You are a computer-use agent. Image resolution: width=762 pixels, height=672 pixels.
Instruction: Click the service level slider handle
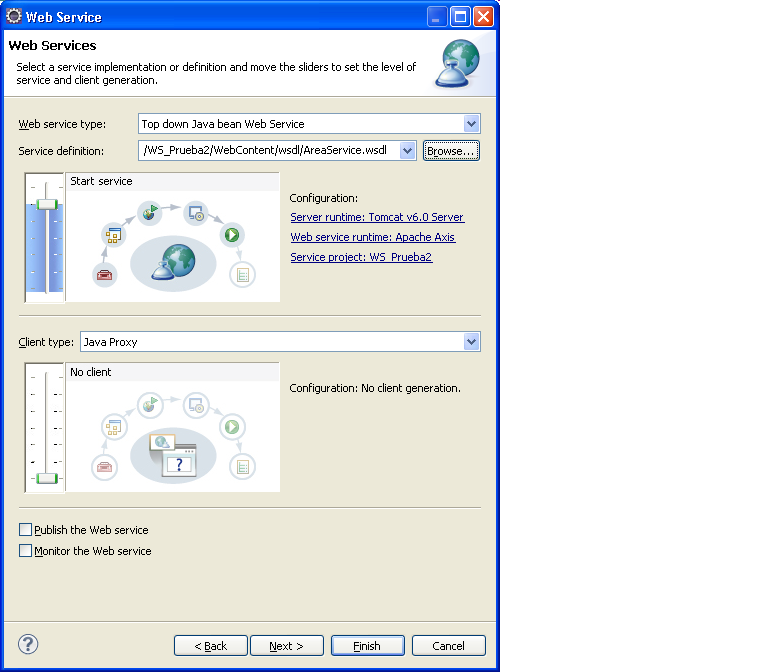(x=47, y=205)
